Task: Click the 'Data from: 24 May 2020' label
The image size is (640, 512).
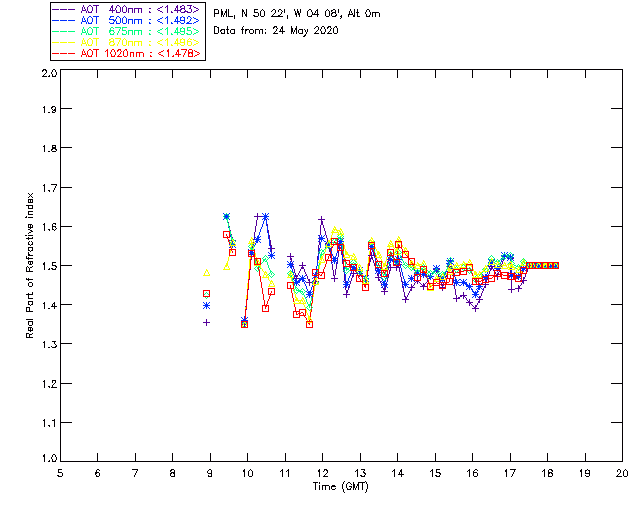Action: [x=276, y=31]
